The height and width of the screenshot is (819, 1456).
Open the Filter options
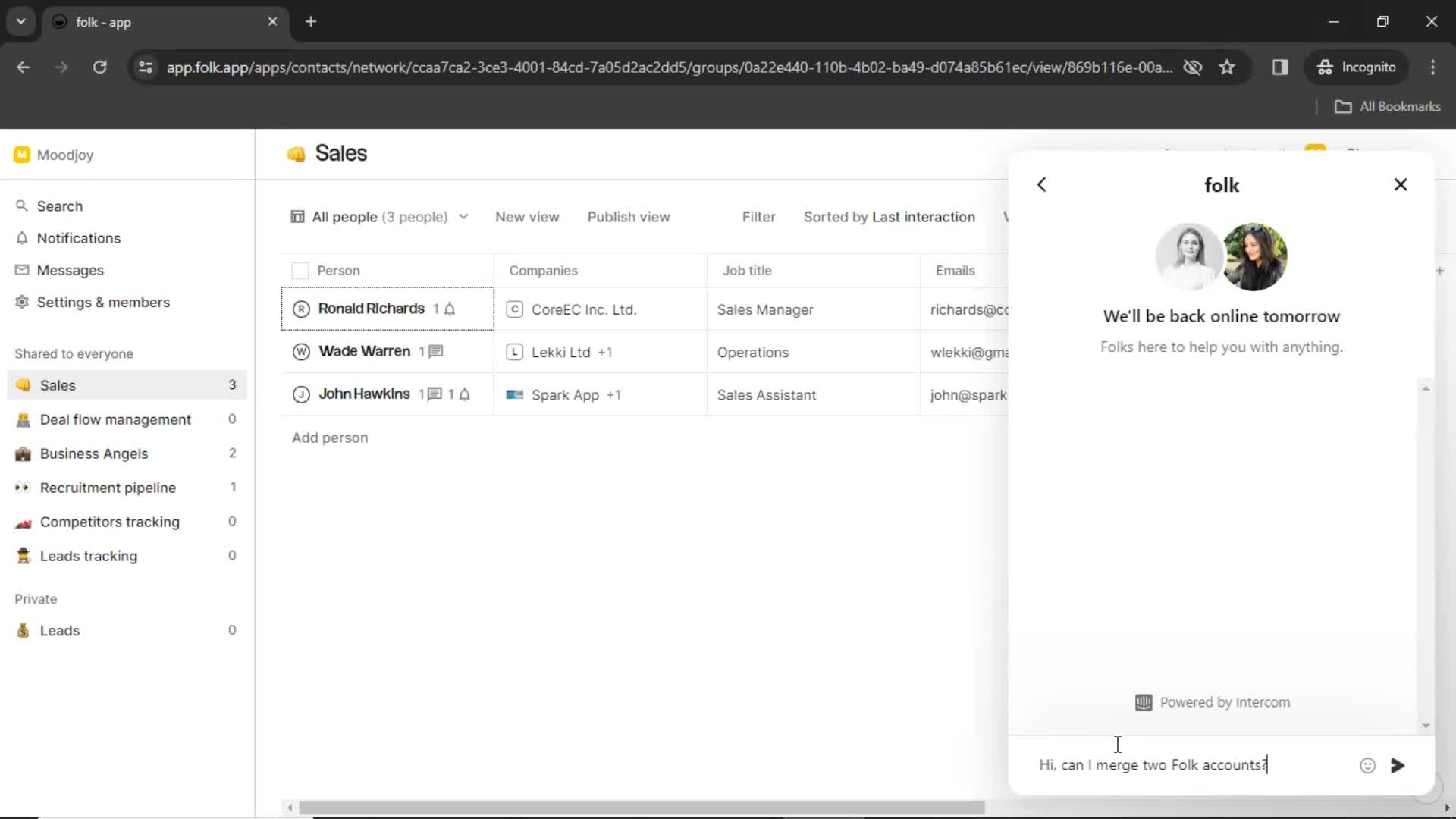pos(758,217)
